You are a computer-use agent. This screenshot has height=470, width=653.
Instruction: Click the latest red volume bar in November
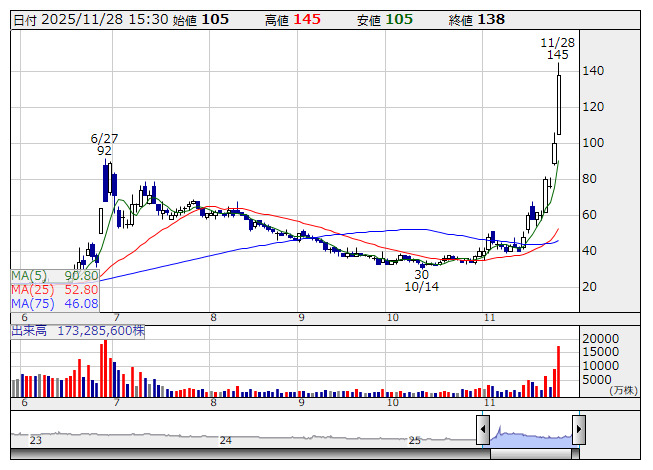click(558, 371)
